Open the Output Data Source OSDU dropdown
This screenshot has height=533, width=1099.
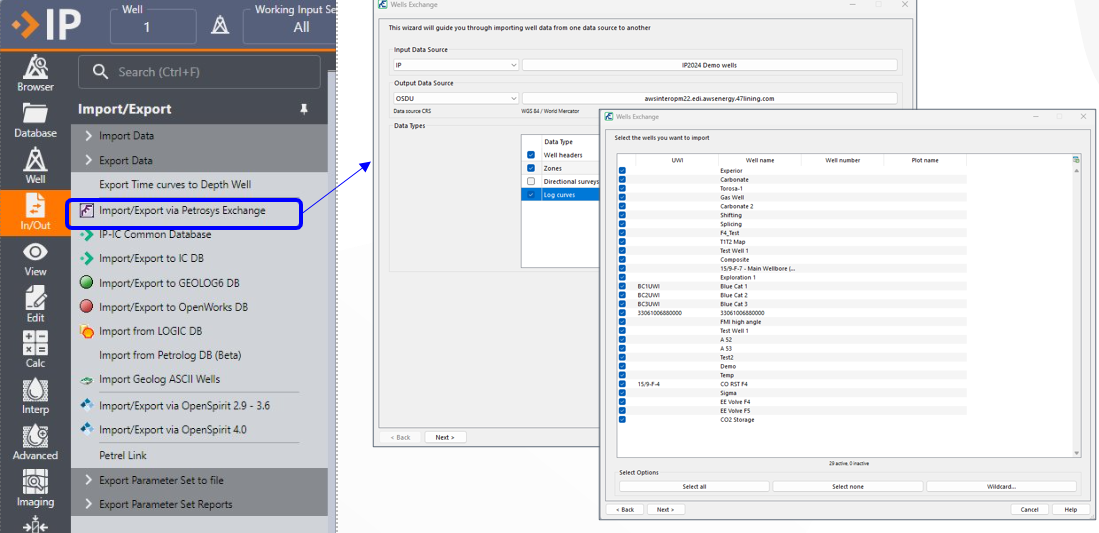(456, 99)
